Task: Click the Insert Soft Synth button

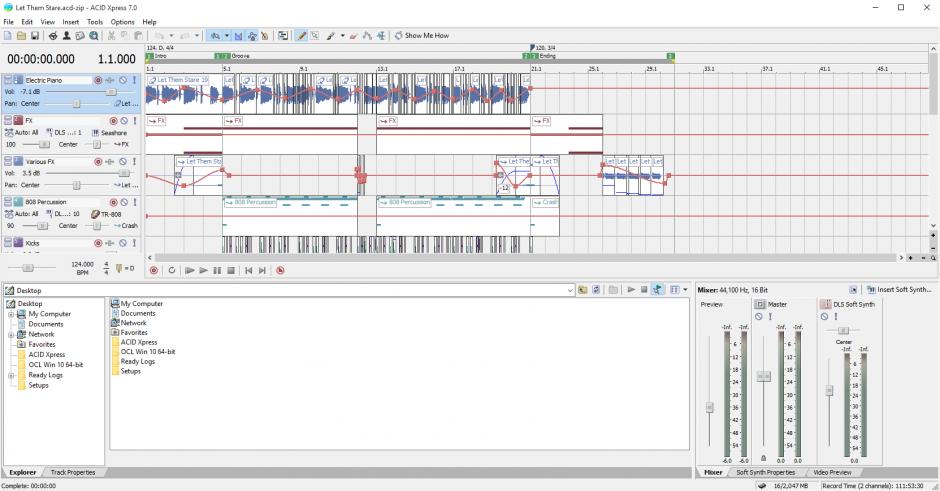Action: point(899,290)
